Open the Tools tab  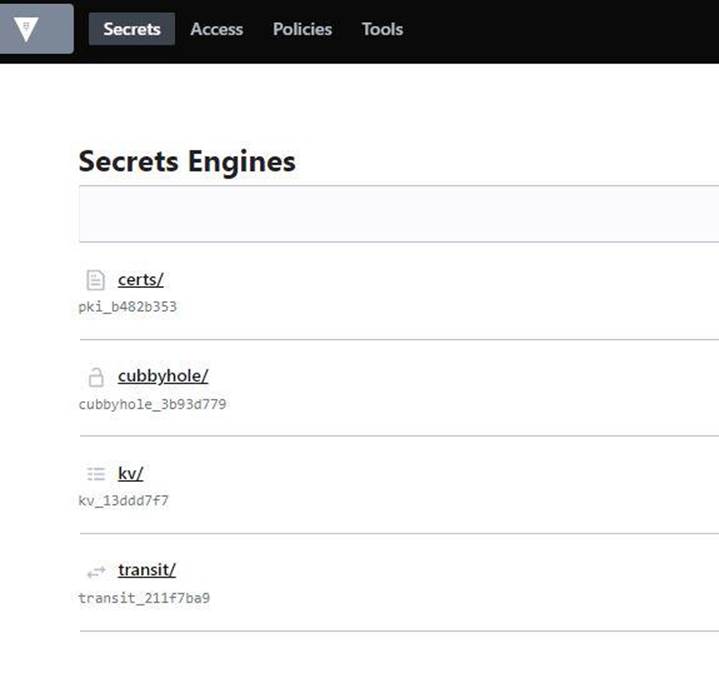pos(382,29)
